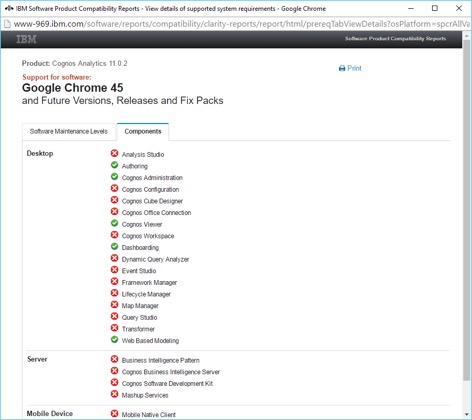Select the Components tab
This screenshot has height=420, width=472.
pyautogui.click(x=143, y=131)
